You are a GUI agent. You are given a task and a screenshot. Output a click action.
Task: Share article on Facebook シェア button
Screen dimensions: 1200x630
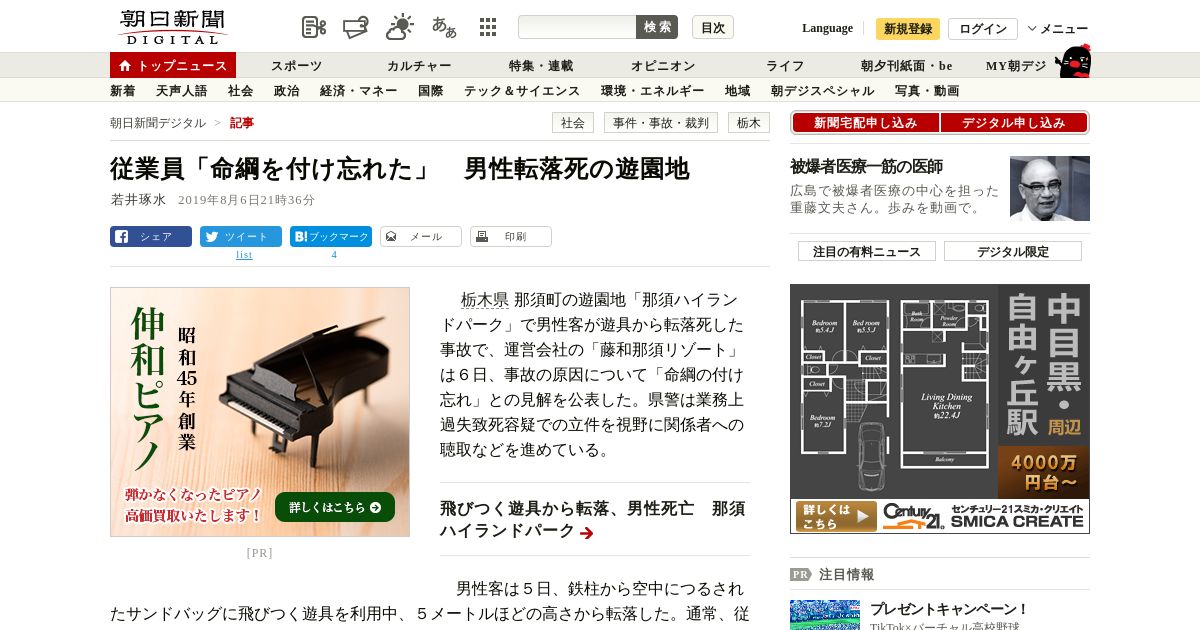[x=151, y=237]
